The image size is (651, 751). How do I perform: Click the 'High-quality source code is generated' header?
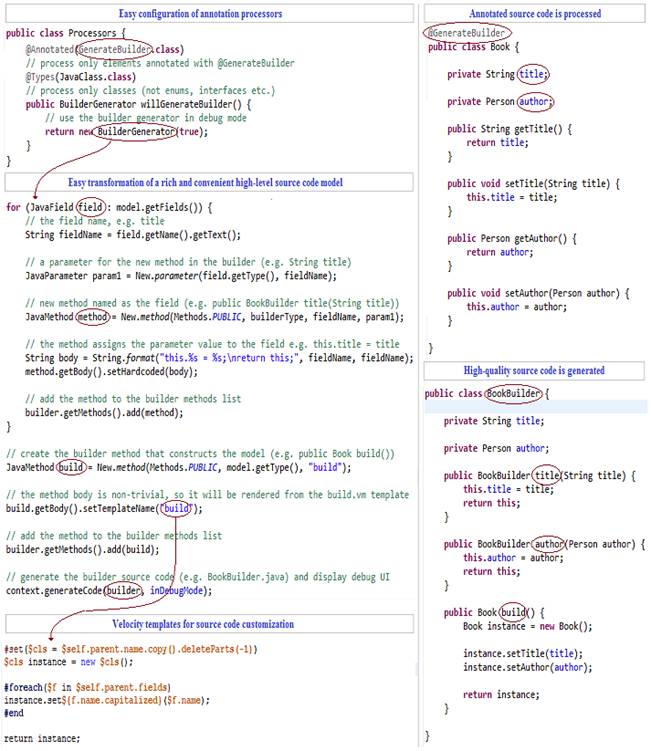point(535,370)
